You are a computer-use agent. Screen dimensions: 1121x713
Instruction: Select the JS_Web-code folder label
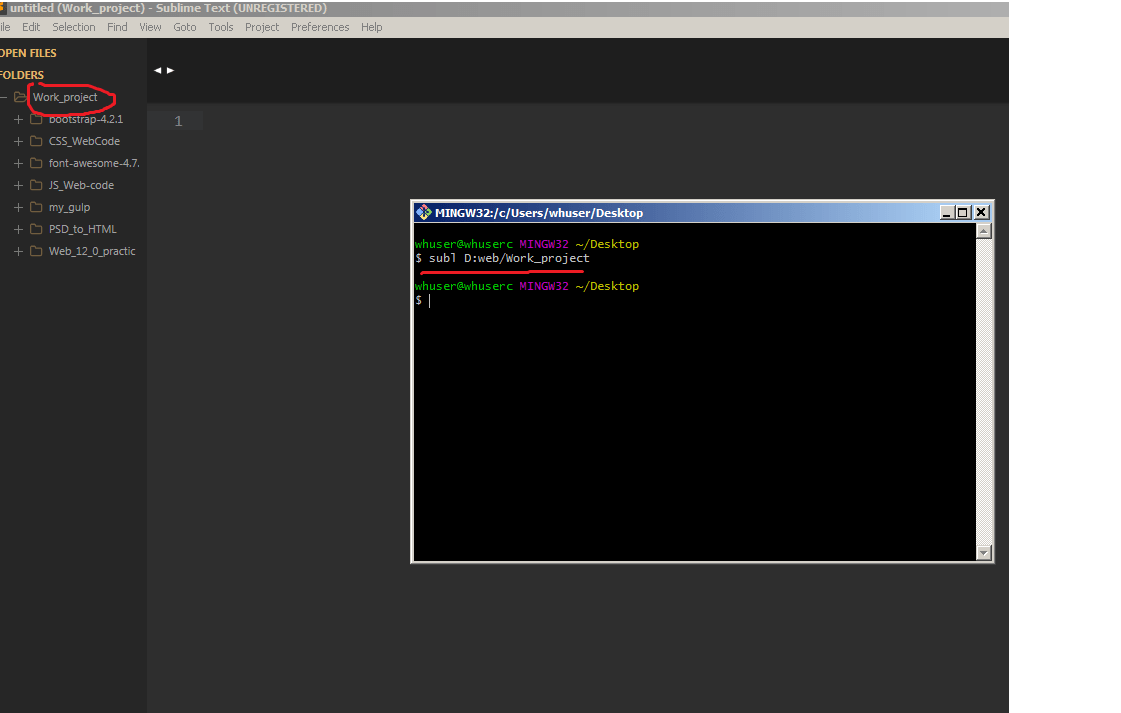click(82, 185)
